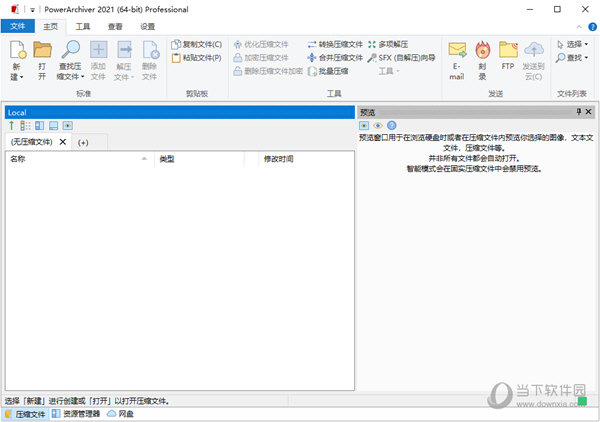The width and height of the screenshot is (600, 422).
Task: Click the 删除文件 delete icon
Action: [150, 50]
